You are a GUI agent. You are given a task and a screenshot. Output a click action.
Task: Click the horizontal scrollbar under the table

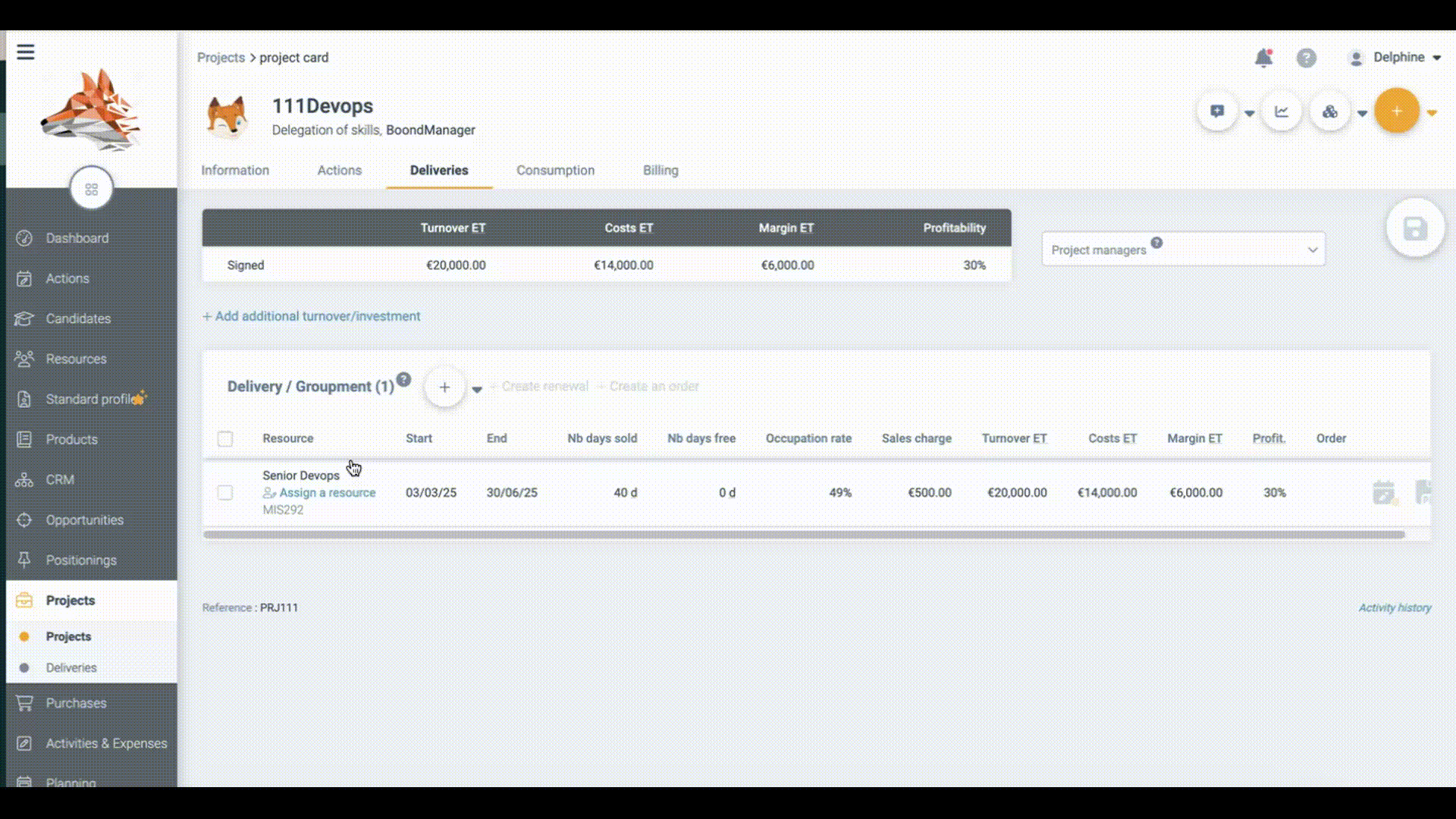point(804,535)
